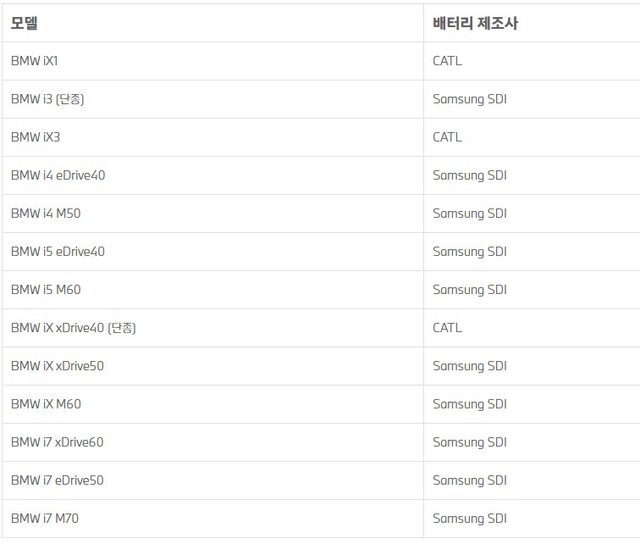Click the BMW iX M60 cell
The image size is (640, 544).
pyautogui.click(x=46, y=404)
